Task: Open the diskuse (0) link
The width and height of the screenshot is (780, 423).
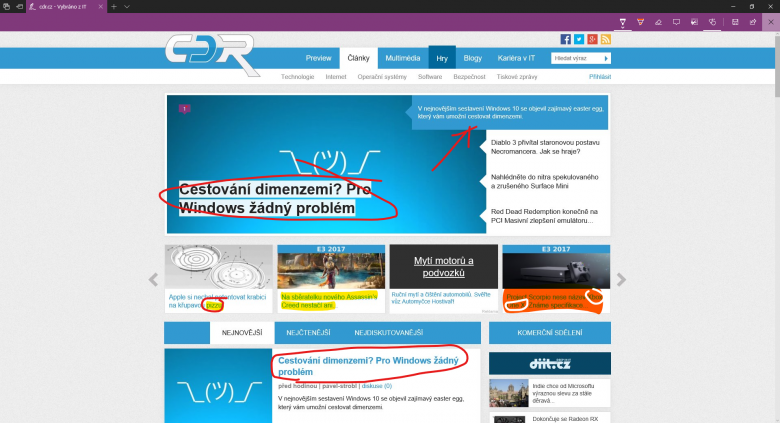Action: coord(377,386)
